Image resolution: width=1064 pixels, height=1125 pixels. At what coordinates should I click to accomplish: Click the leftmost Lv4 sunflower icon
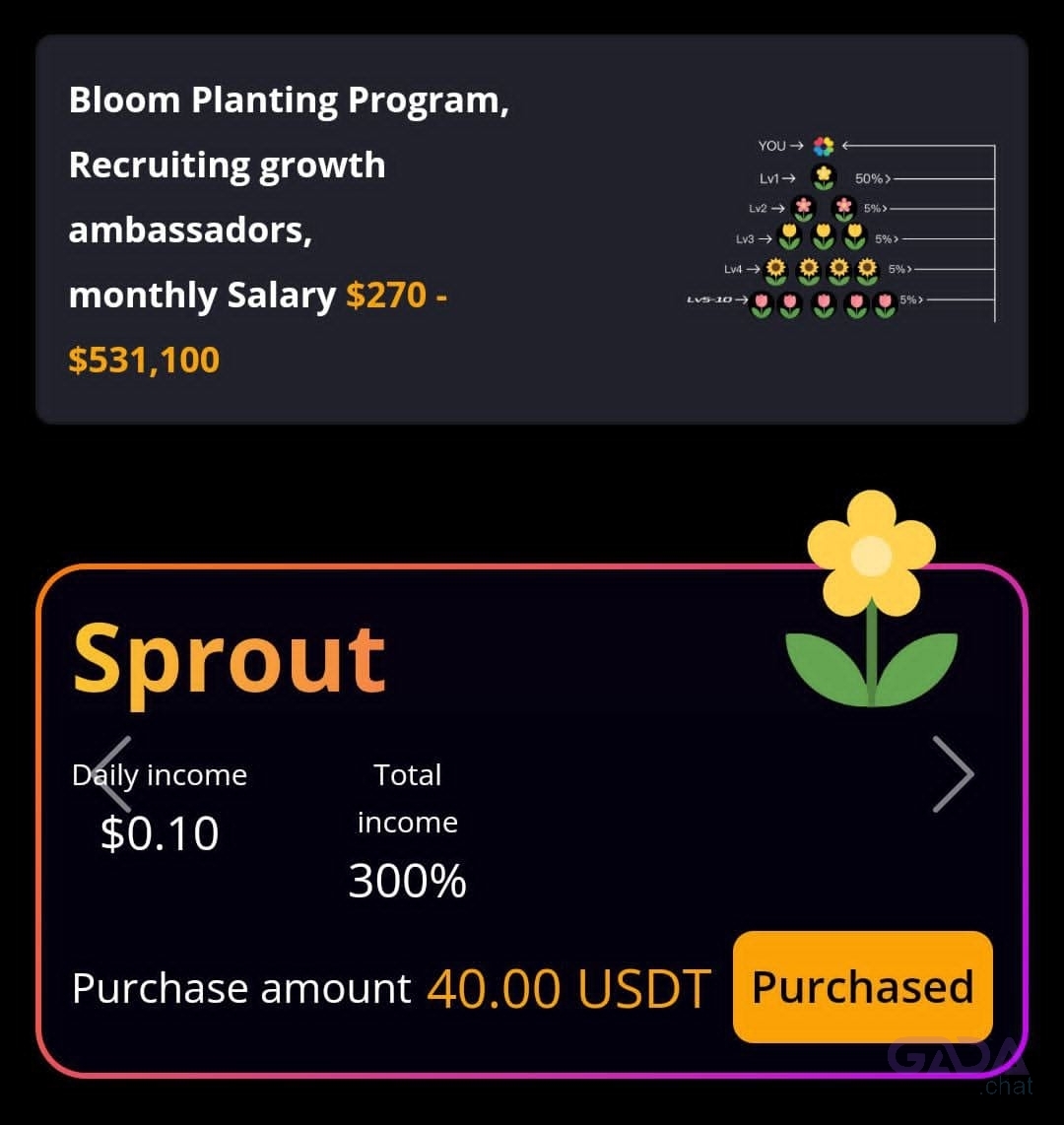[775, 271]
